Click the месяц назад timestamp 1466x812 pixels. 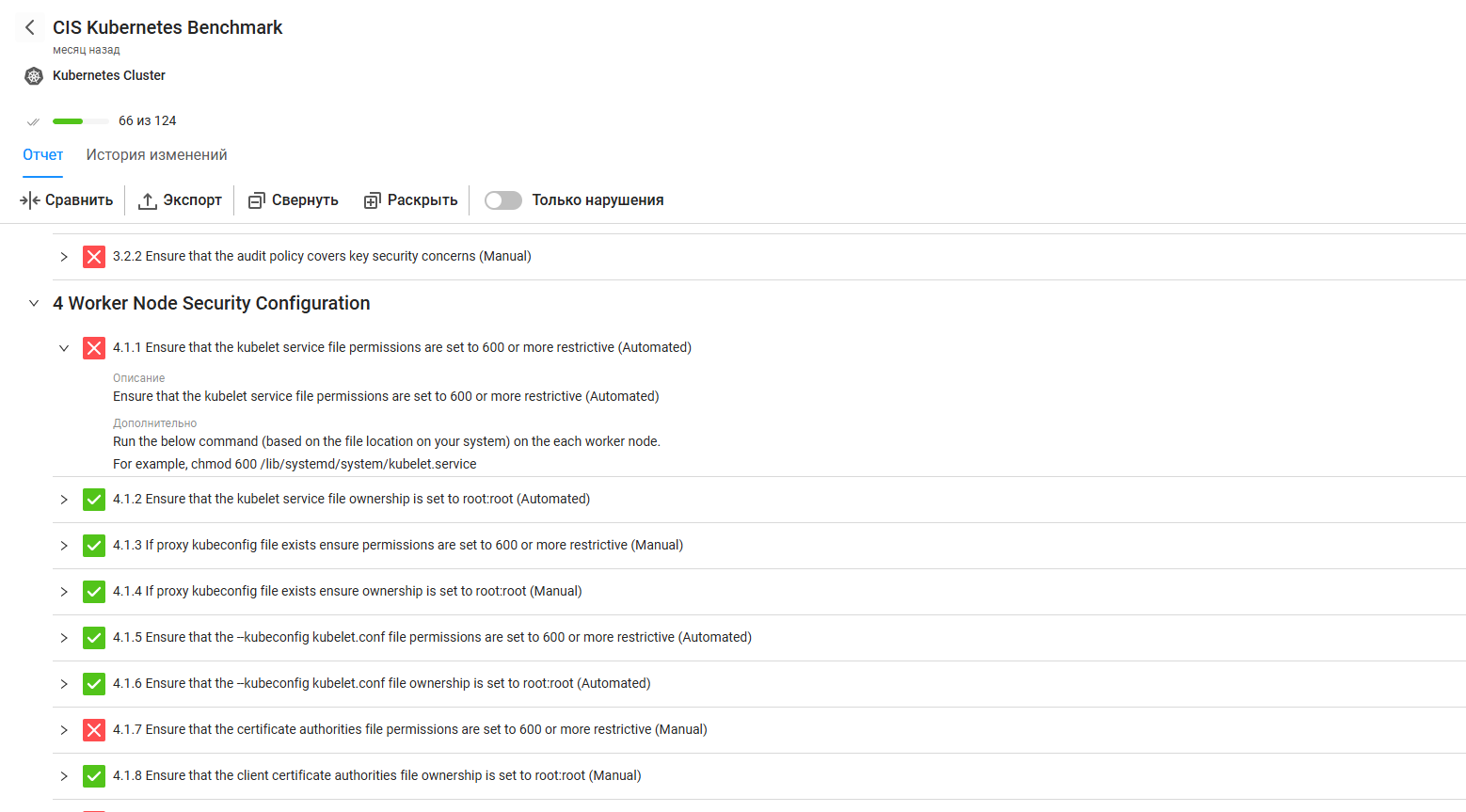click(x=87, y=50)
